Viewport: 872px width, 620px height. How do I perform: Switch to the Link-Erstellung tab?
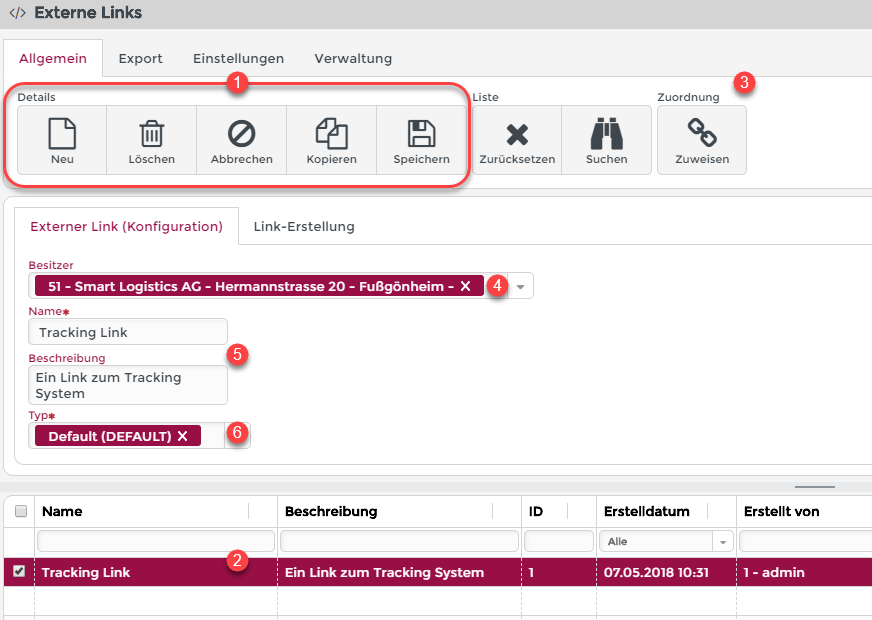click(x=304, y=226)
